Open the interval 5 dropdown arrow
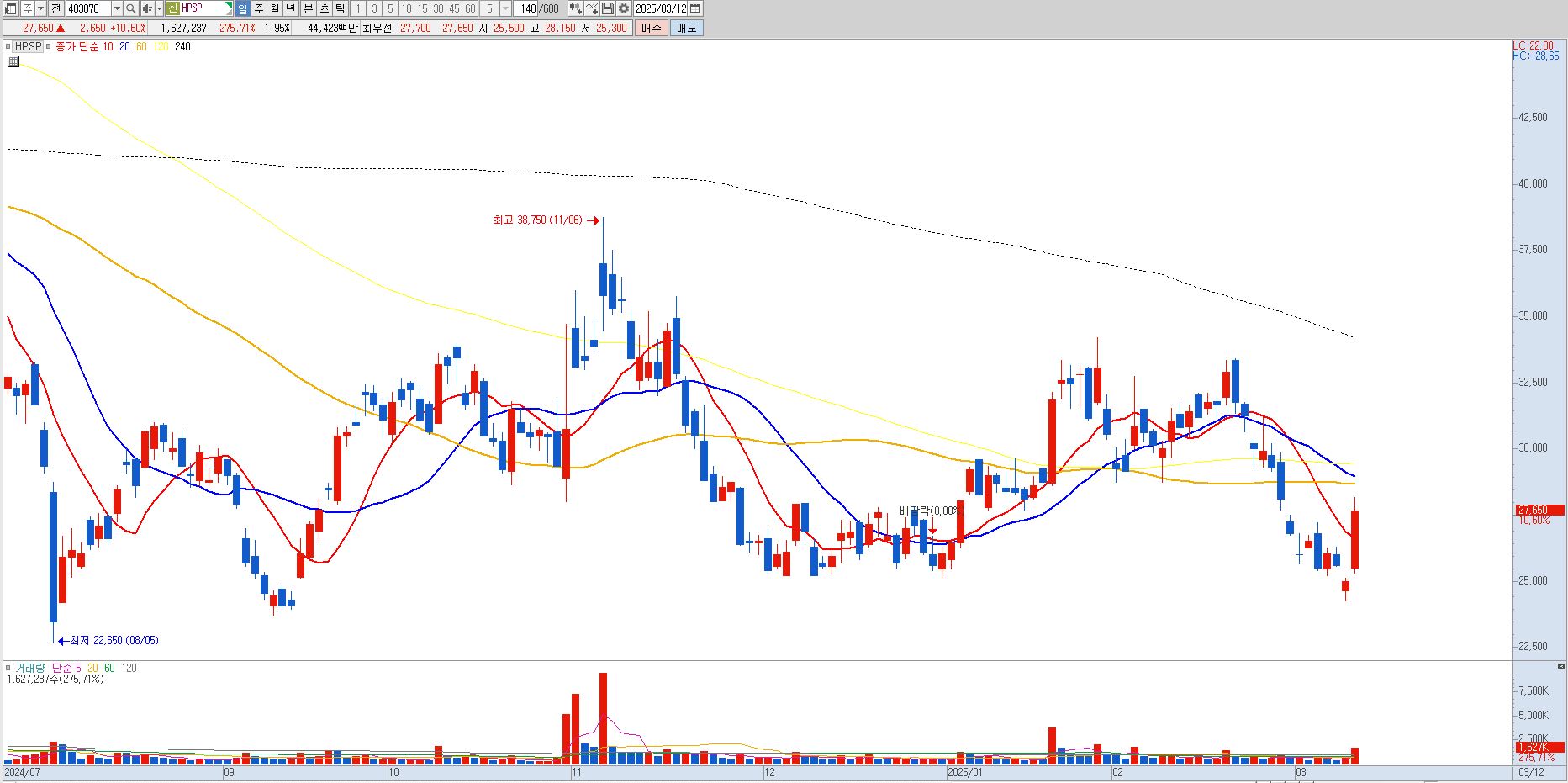This screenshot has width=1568, height=783. [x=505, y=8]
